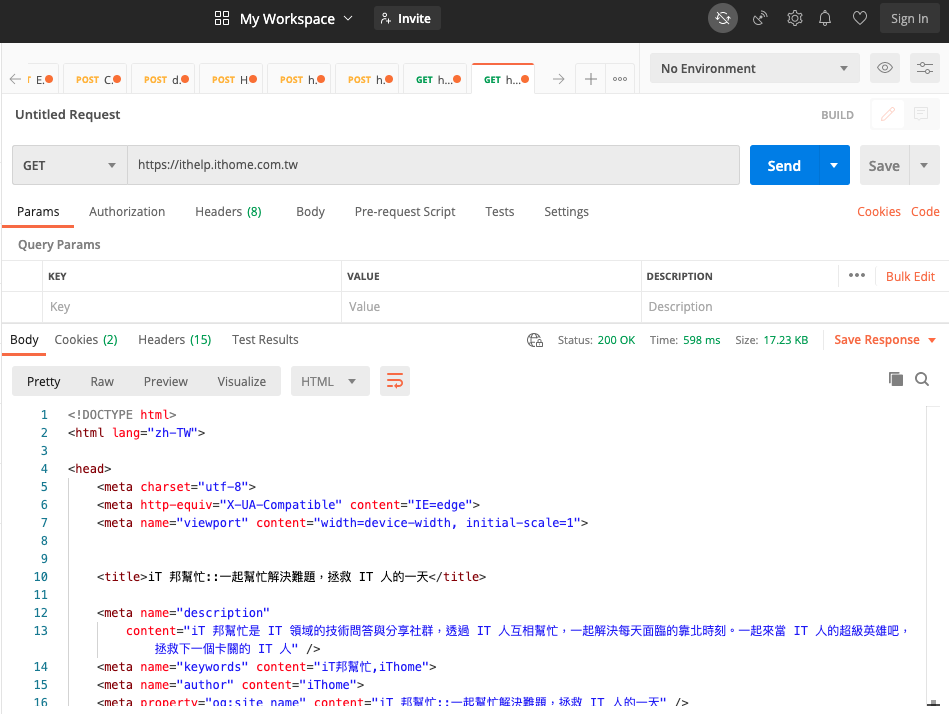Viewport: 949px width, 714px height.
Task: Open the GET method dropdown
Action: click(70, 165)
